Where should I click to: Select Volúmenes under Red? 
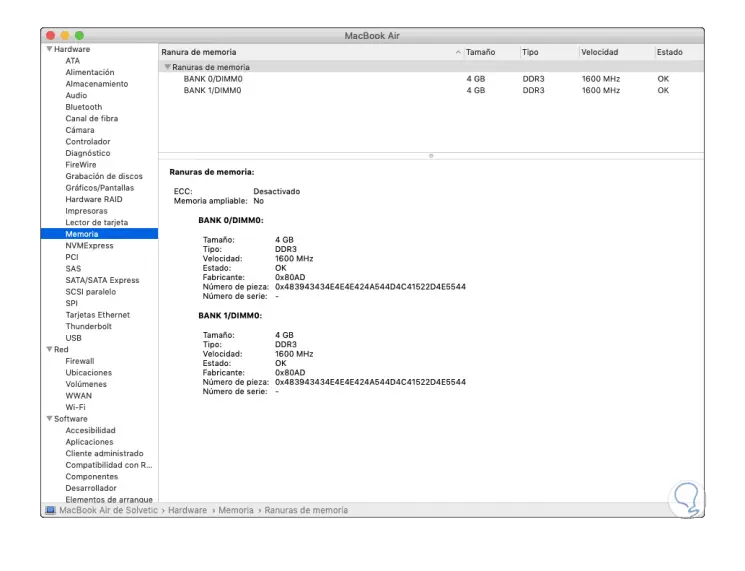click(x=86, y=384)
